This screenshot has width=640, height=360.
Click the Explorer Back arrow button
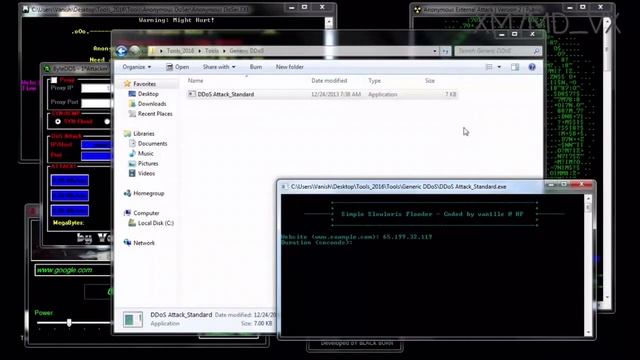pyautogui.click(x=121, y=51)
